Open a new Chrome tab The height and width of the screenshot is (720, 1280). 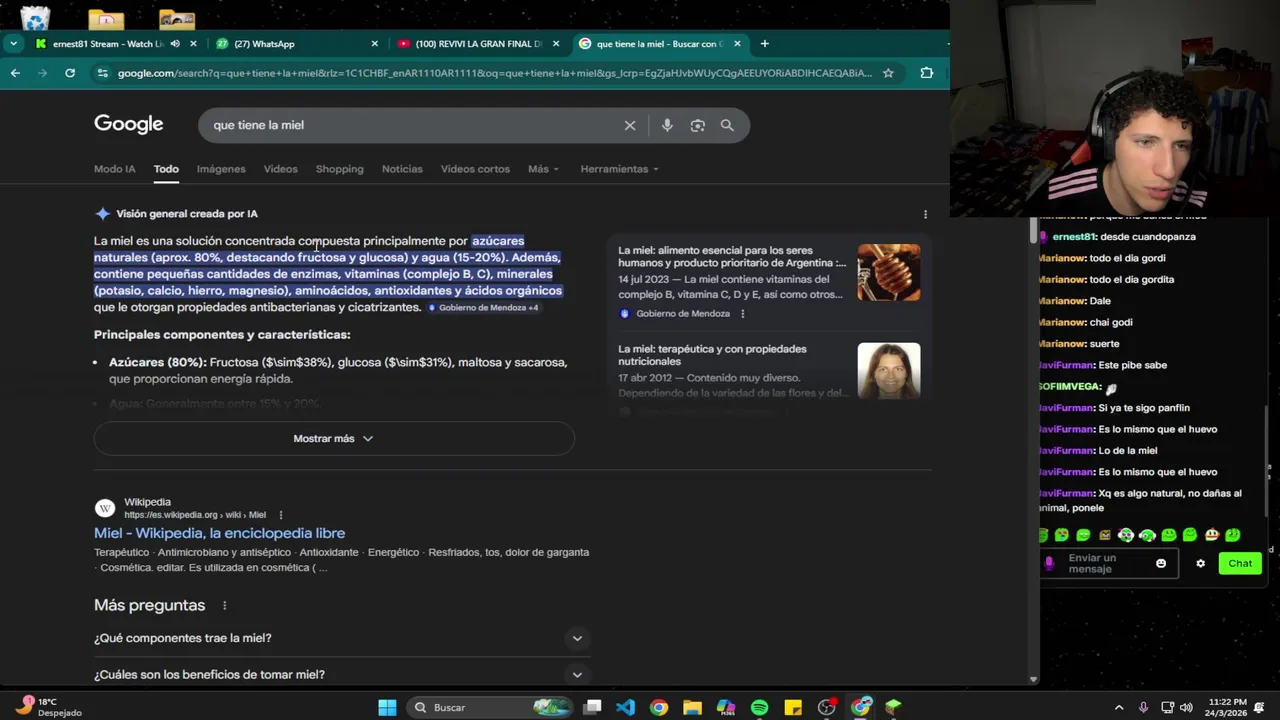[x=765, y=44]
